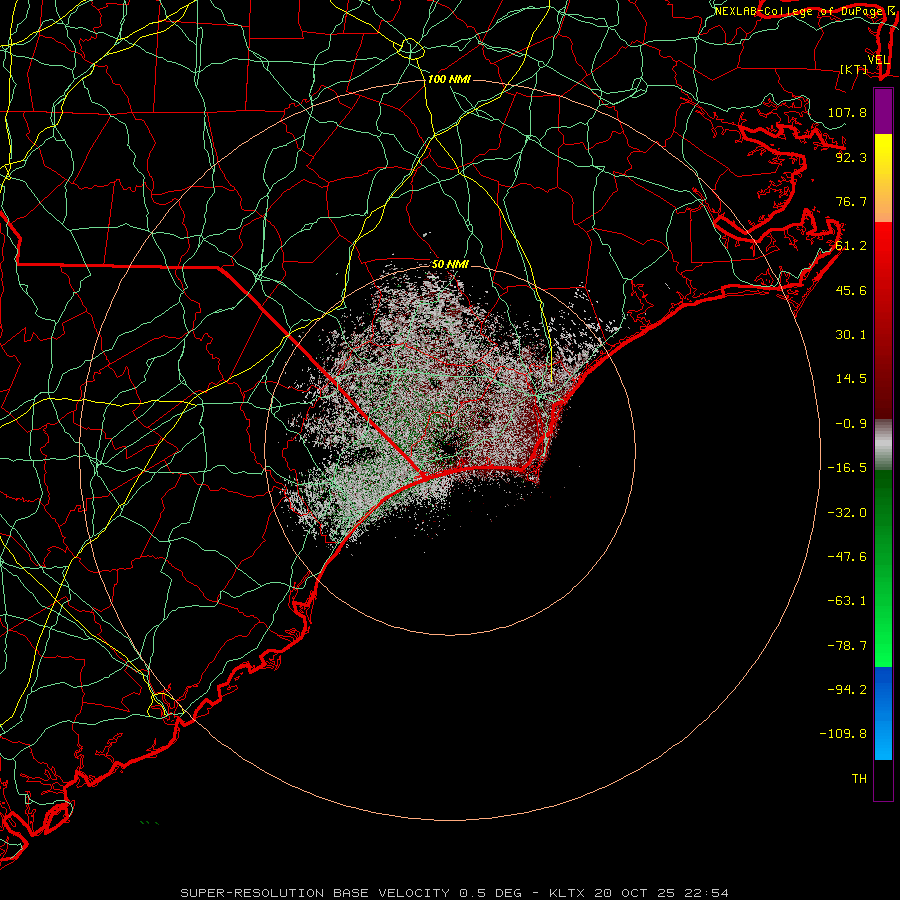Image resolution: width=900 pixels, height=900 pixels.
Task: Click the 45.6 legend value
Action: click(x=851, y=290)
